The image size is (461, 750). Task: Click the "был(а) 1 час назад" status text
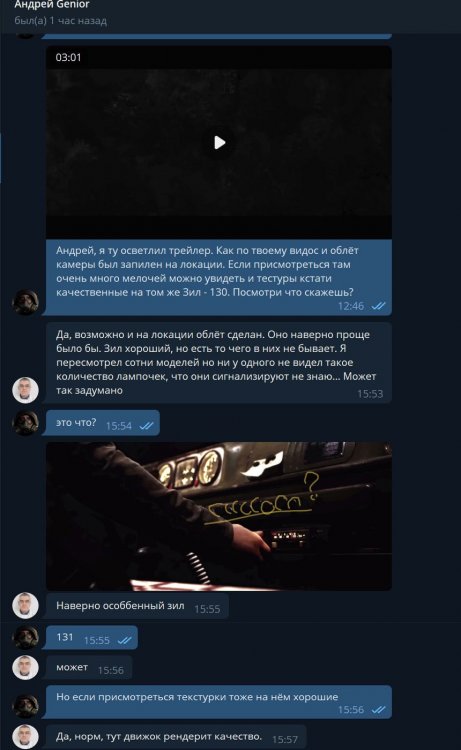click(61, 21)
